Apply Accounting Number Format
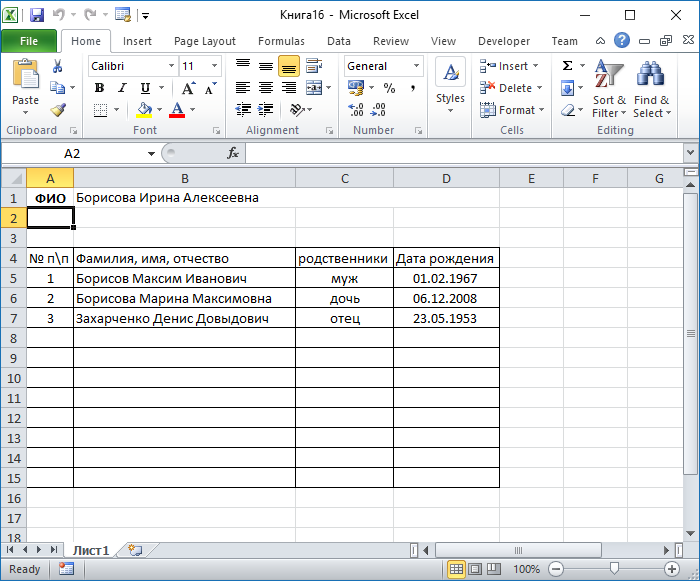 pos(356,88)
